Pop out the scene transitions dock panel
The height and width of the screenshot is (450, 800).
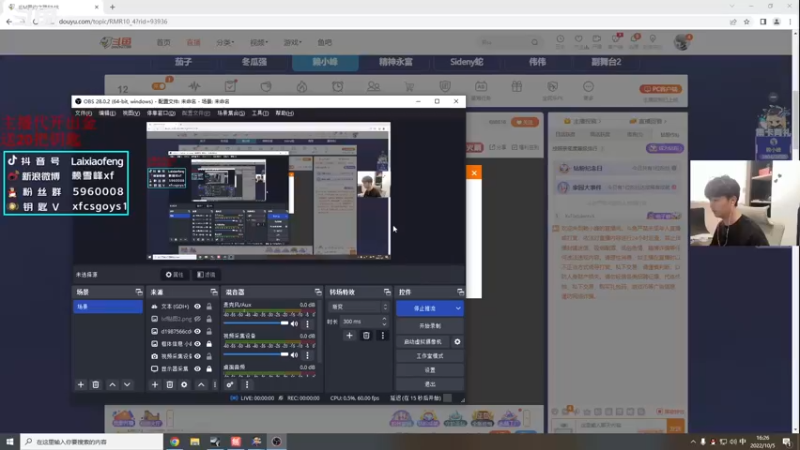click(387, 292)
